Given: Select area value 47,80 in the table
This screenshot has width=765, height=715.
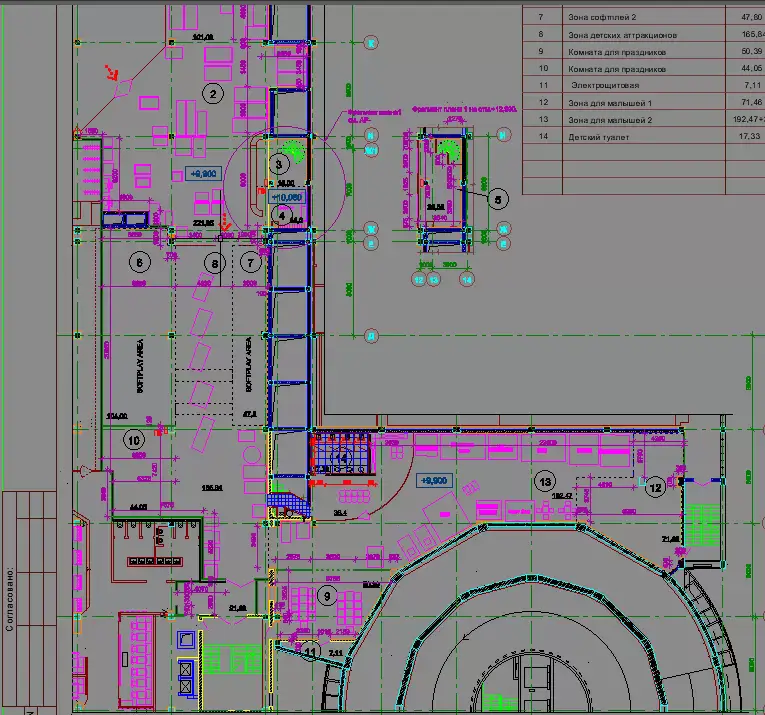Looking at the screenshot, I should coord(751,17).
